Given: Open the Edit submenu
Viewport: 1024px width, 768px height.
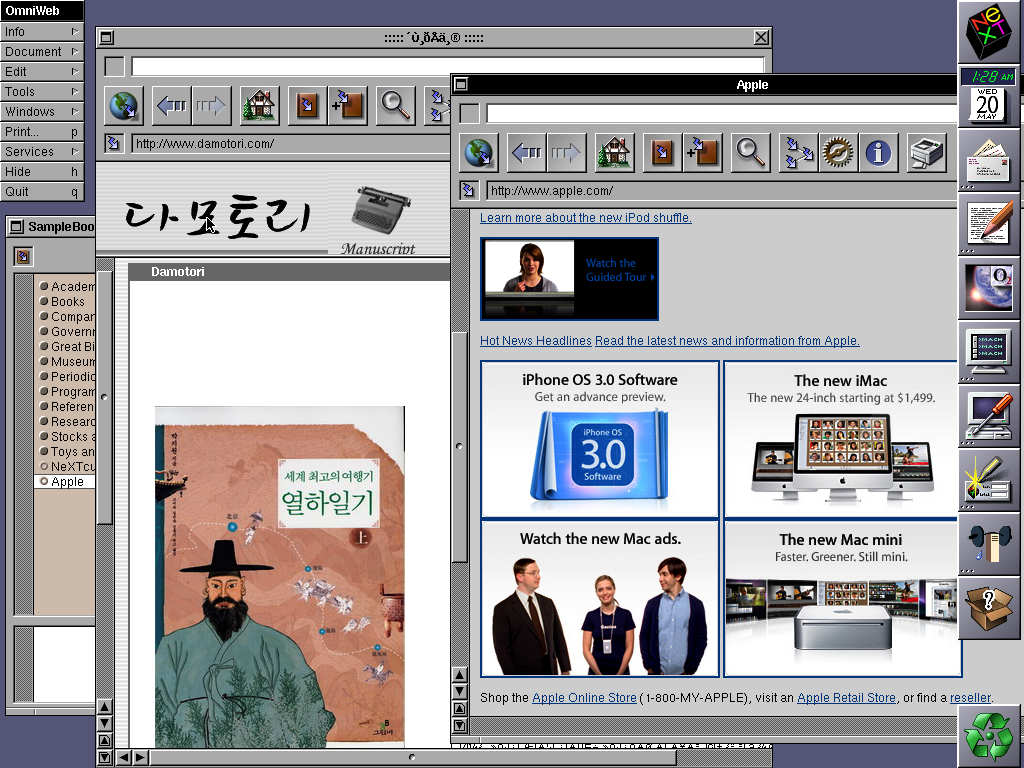Looking at the screenshot, I should click(42, 72).
